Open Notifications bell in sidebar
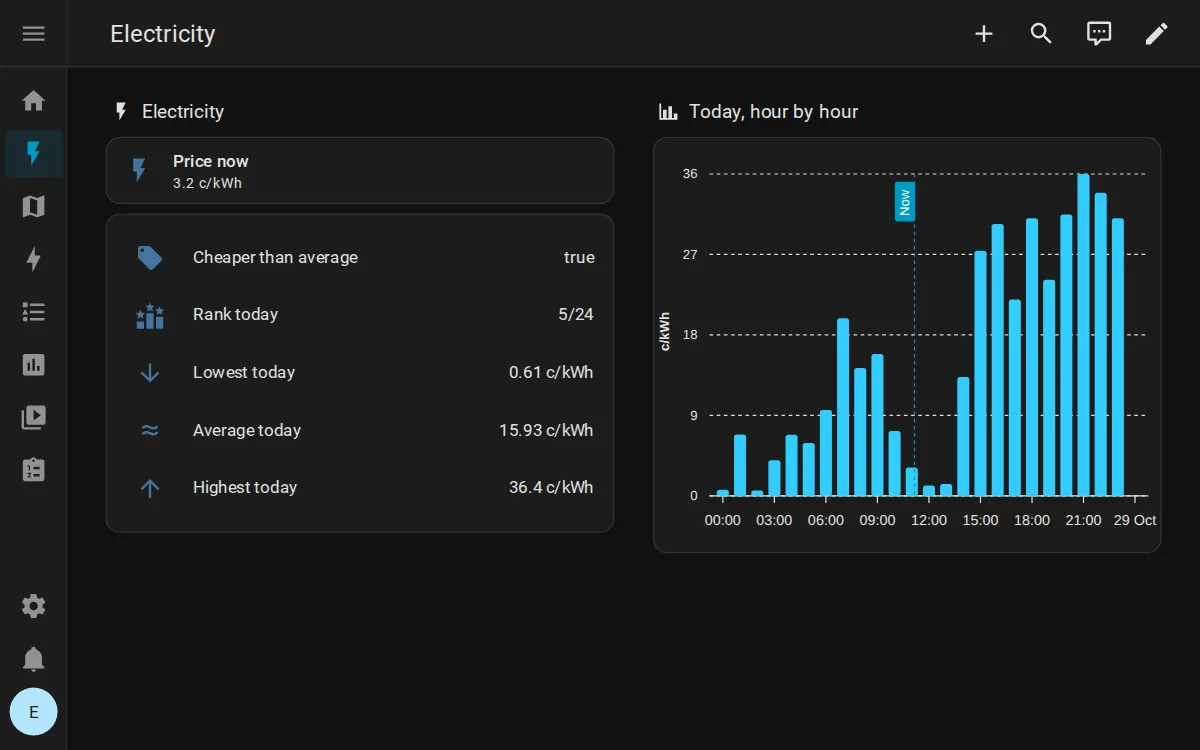1200x750 pixels. click(34, 659)
